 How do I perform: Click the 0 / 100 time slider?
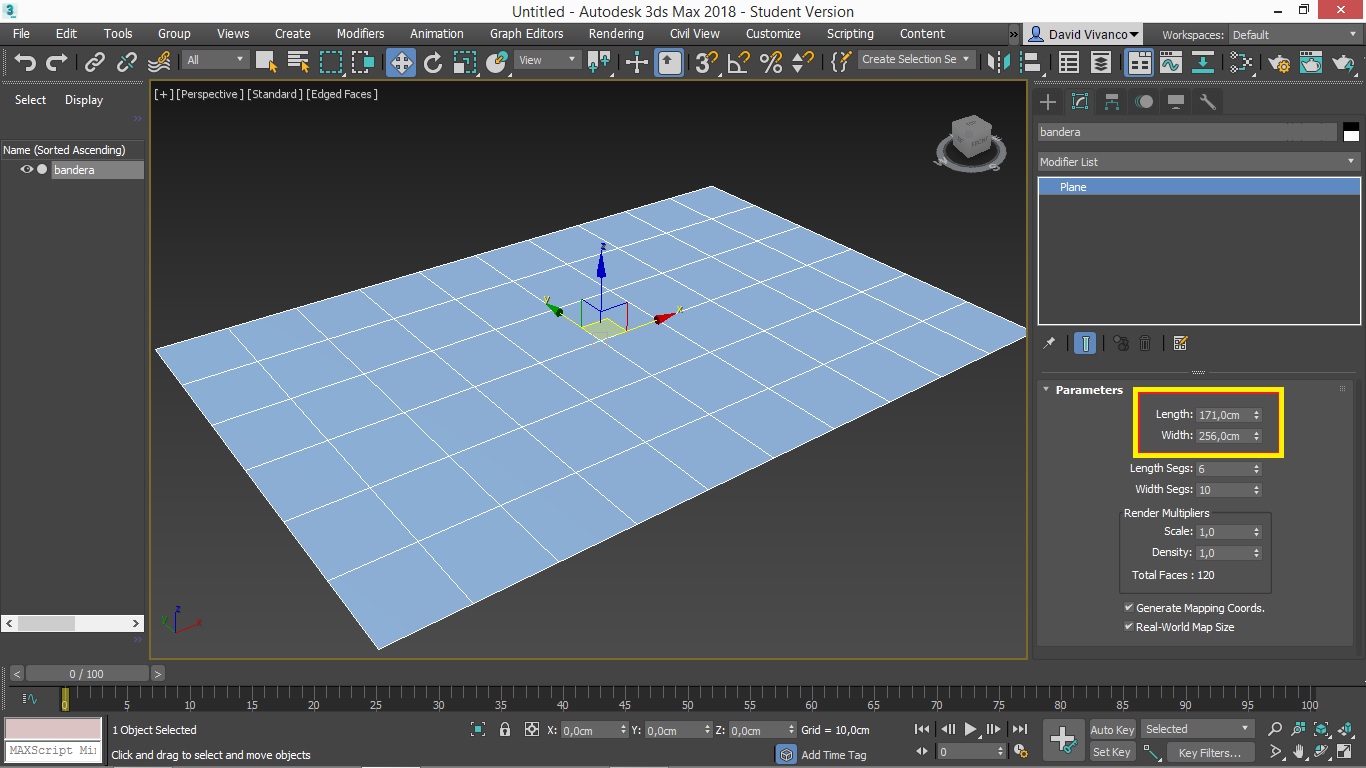click(x=87, y=674)
